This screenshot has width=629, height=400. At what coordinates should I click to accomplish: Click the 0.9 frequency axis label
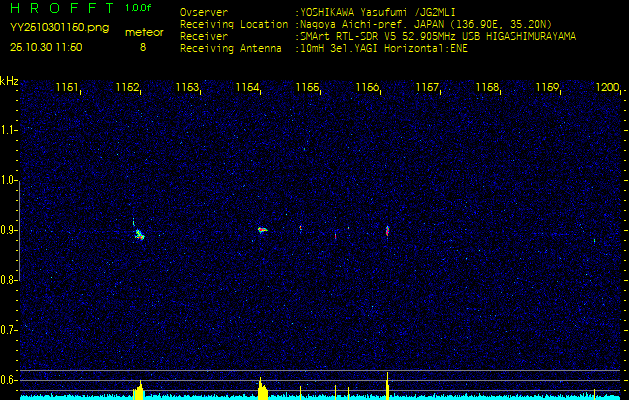[9, 230]
